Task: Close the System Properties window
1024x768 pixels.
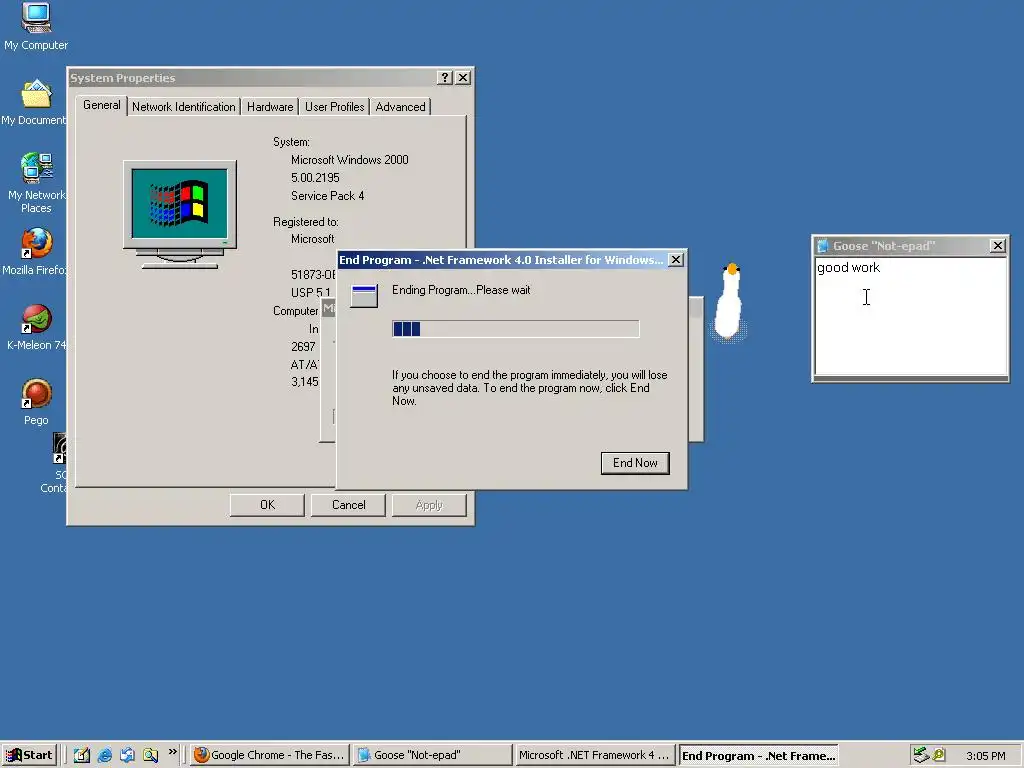Action: pyautogui.click(x=463, y=78)
